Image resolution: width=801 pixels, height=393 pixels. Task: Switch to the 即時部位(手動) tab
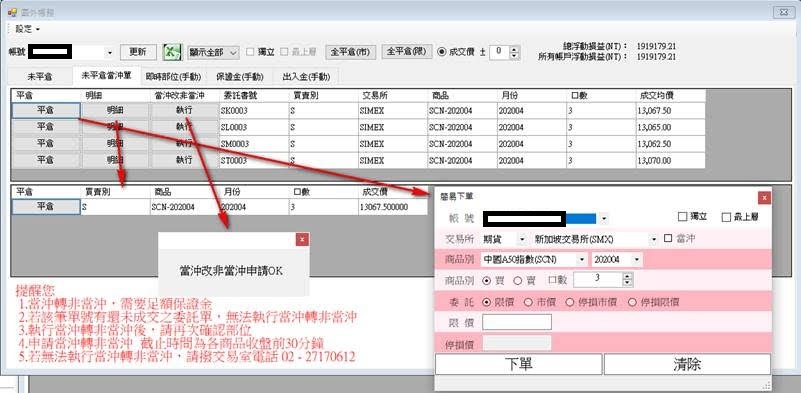click(173, 77)
